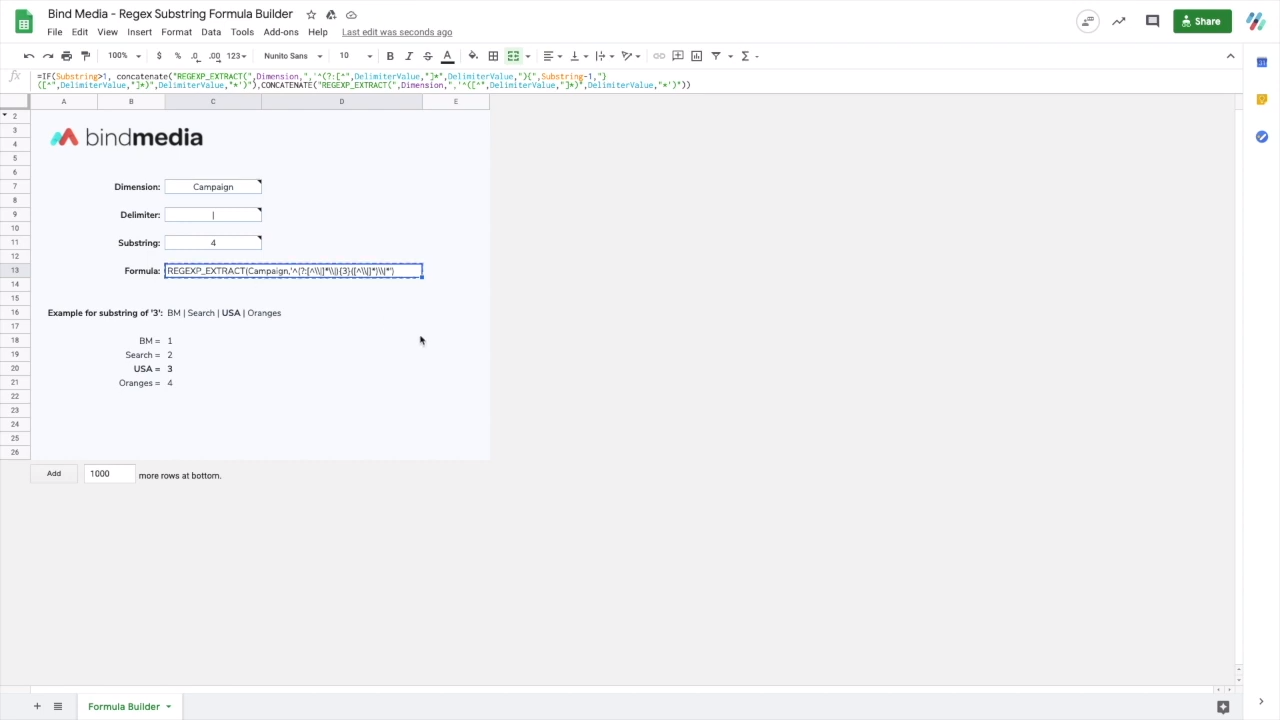
Task: Open Google Calendar in the side panel
Action: pos(1262,63)
